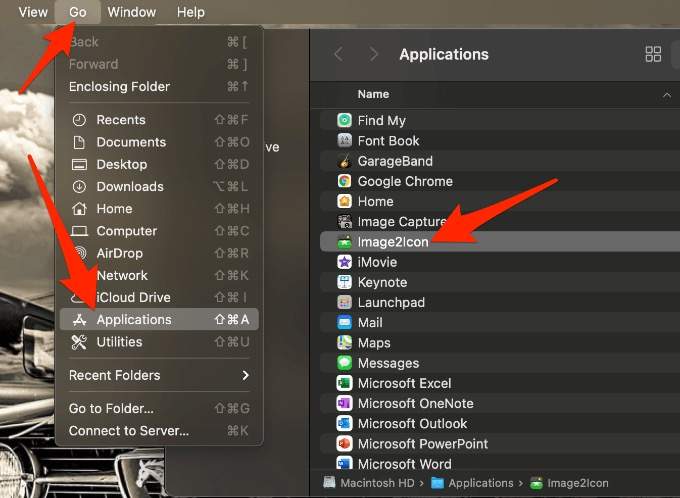Viewport: 680px width, 498px height.
Task: Select the Microsoft Outlook icon
Action: pos(344,423)
